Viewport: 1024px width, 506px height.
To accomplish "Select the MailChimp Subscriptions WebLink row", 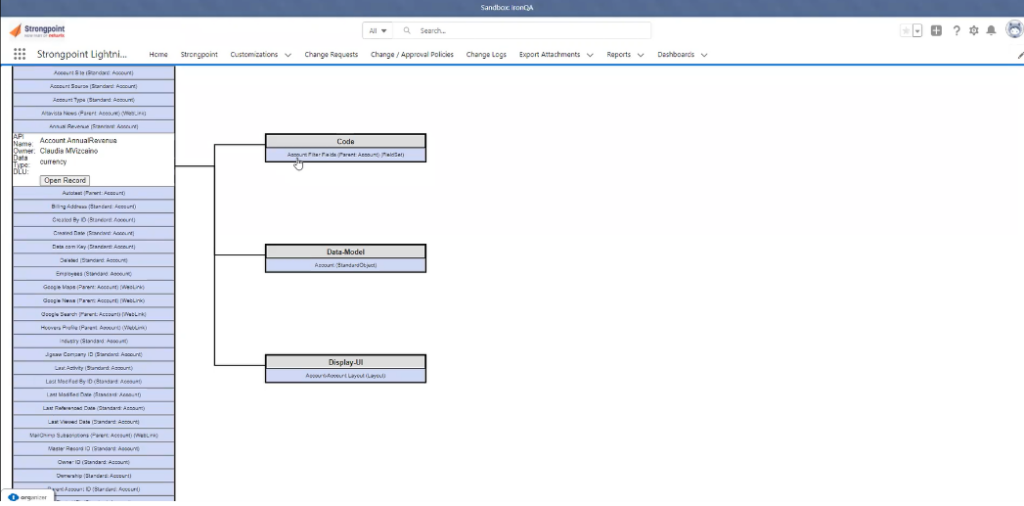I will click(x=93, y=435).
